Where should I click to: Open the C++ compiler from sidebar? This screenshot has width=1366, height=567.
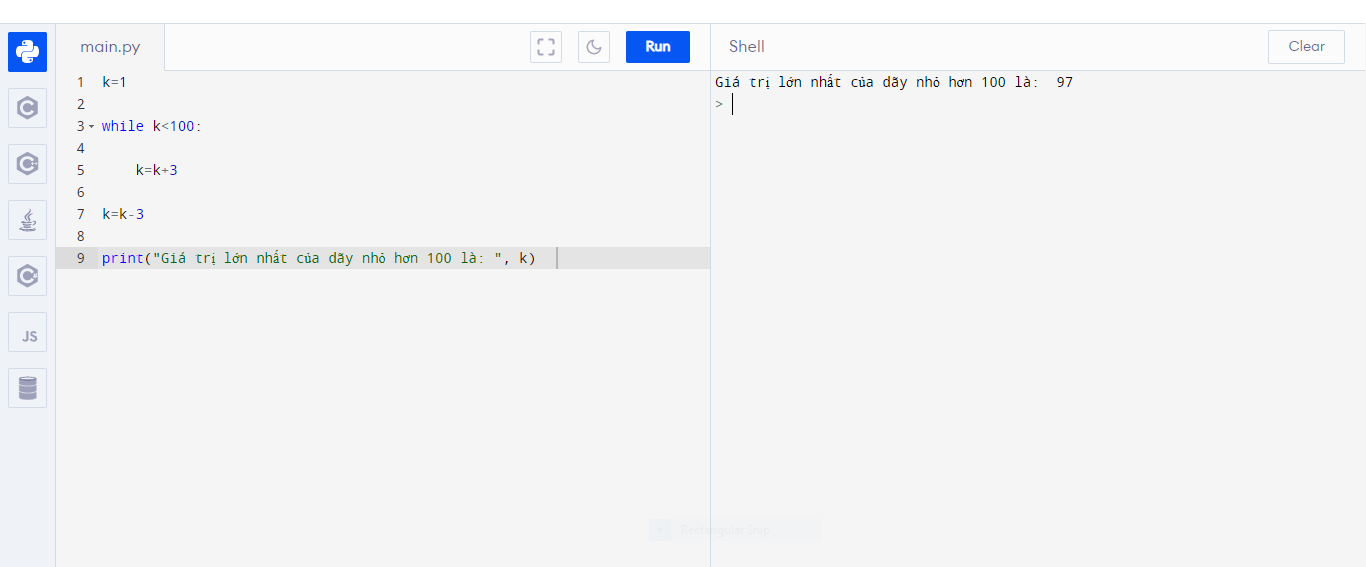pyautogui.click(x=28, y=164)
